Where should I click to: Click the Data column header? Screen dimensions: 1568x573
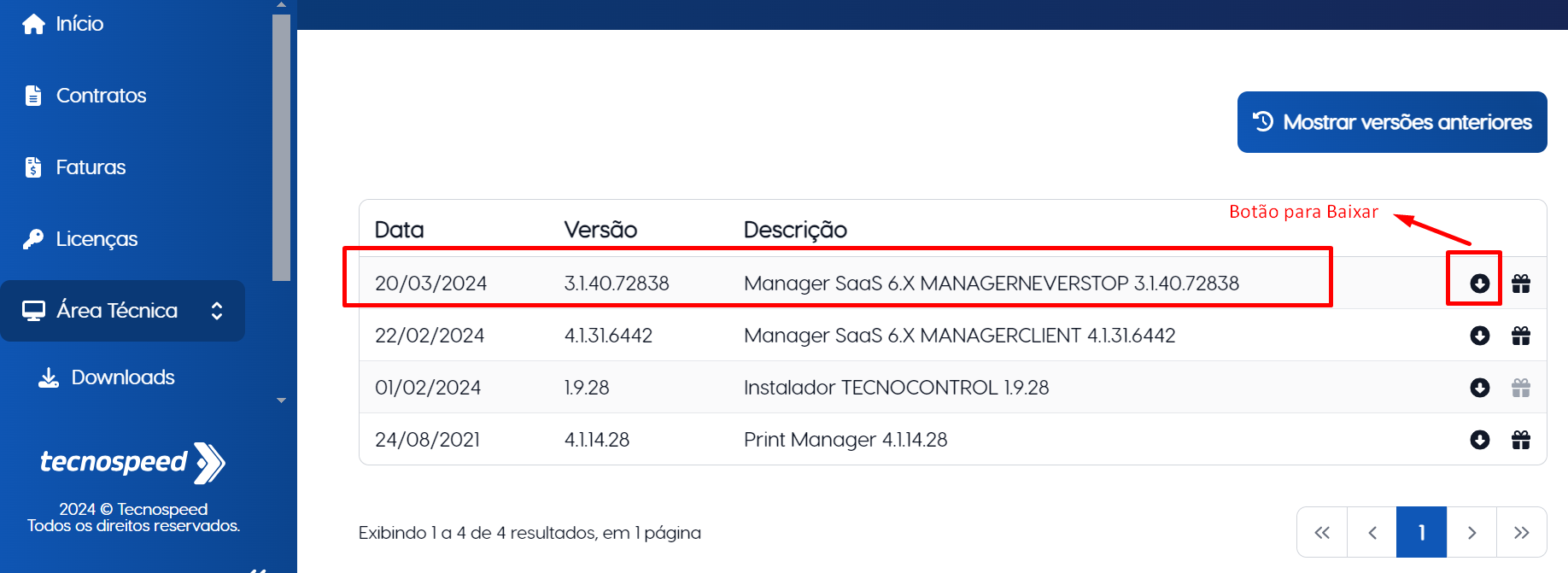[x=399, y=230]
